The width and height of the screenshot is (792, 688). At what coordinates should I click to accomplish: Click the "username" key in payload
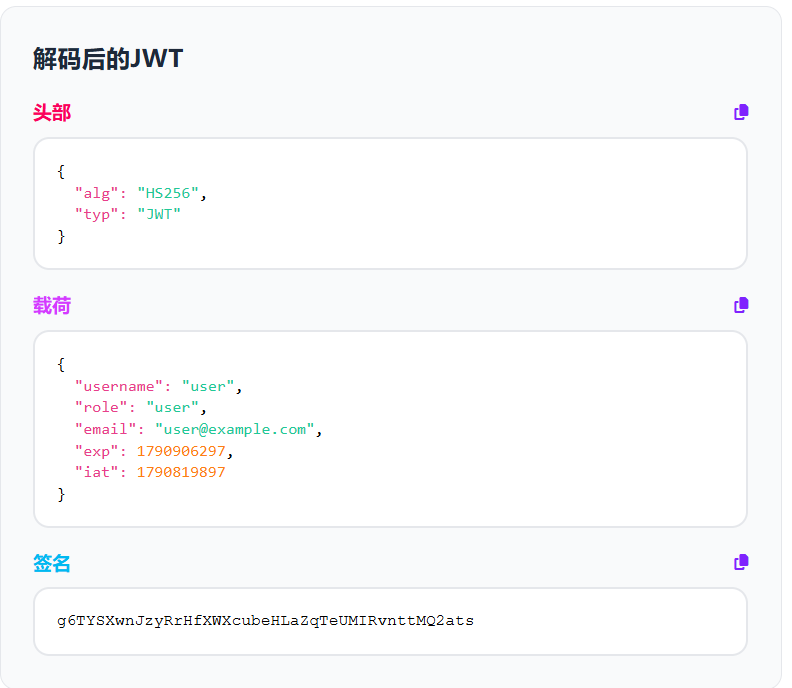pos(119,386)
